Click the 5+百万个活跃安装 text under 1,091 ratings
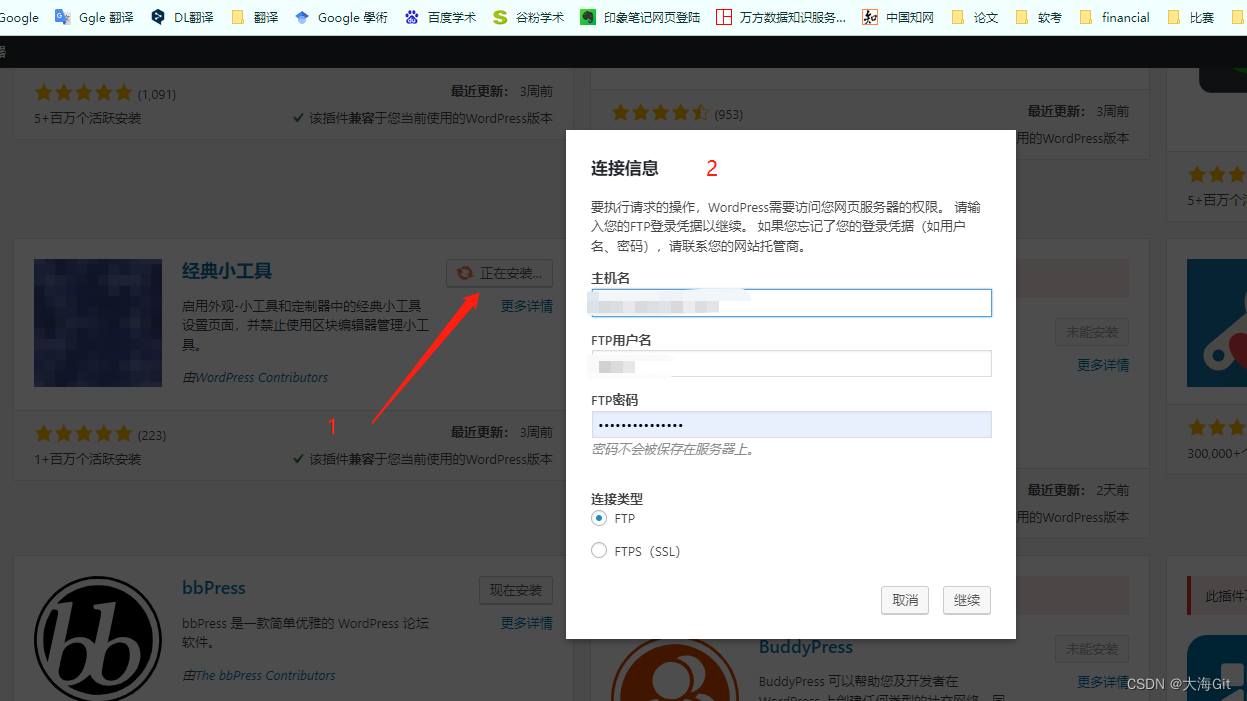Viewport: 1247px width, 701px height. pyautogui.click(x=88, y=118)
